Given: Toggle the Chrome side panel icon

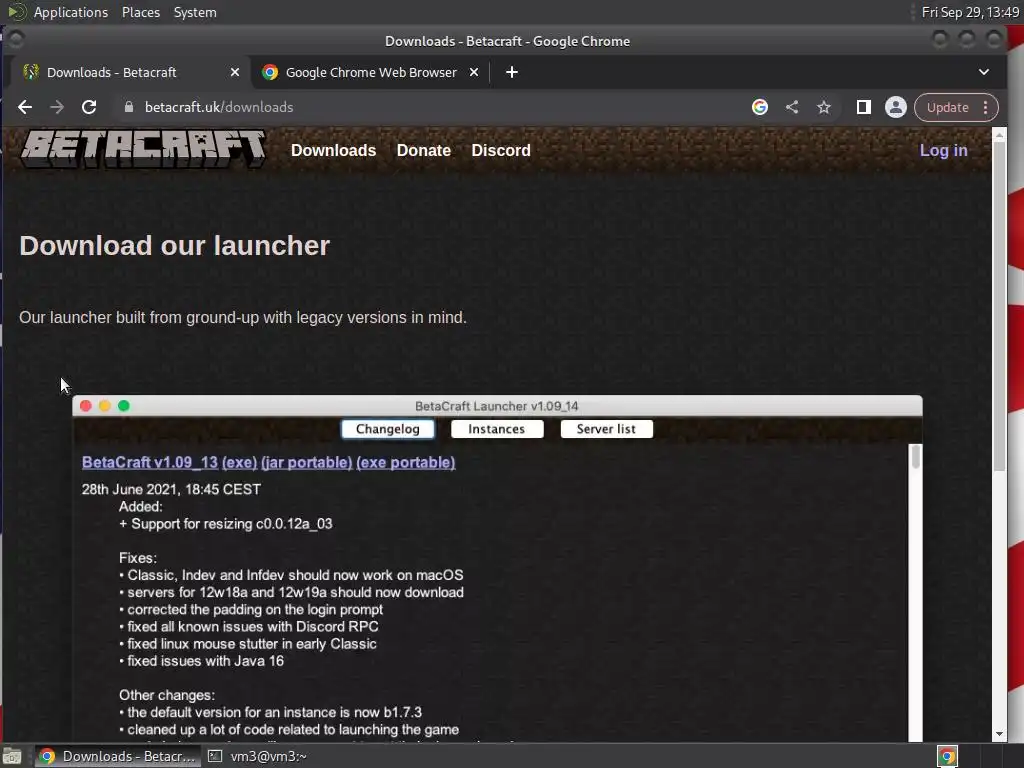Looking at the screenshot, I should (x=863, y=107).
